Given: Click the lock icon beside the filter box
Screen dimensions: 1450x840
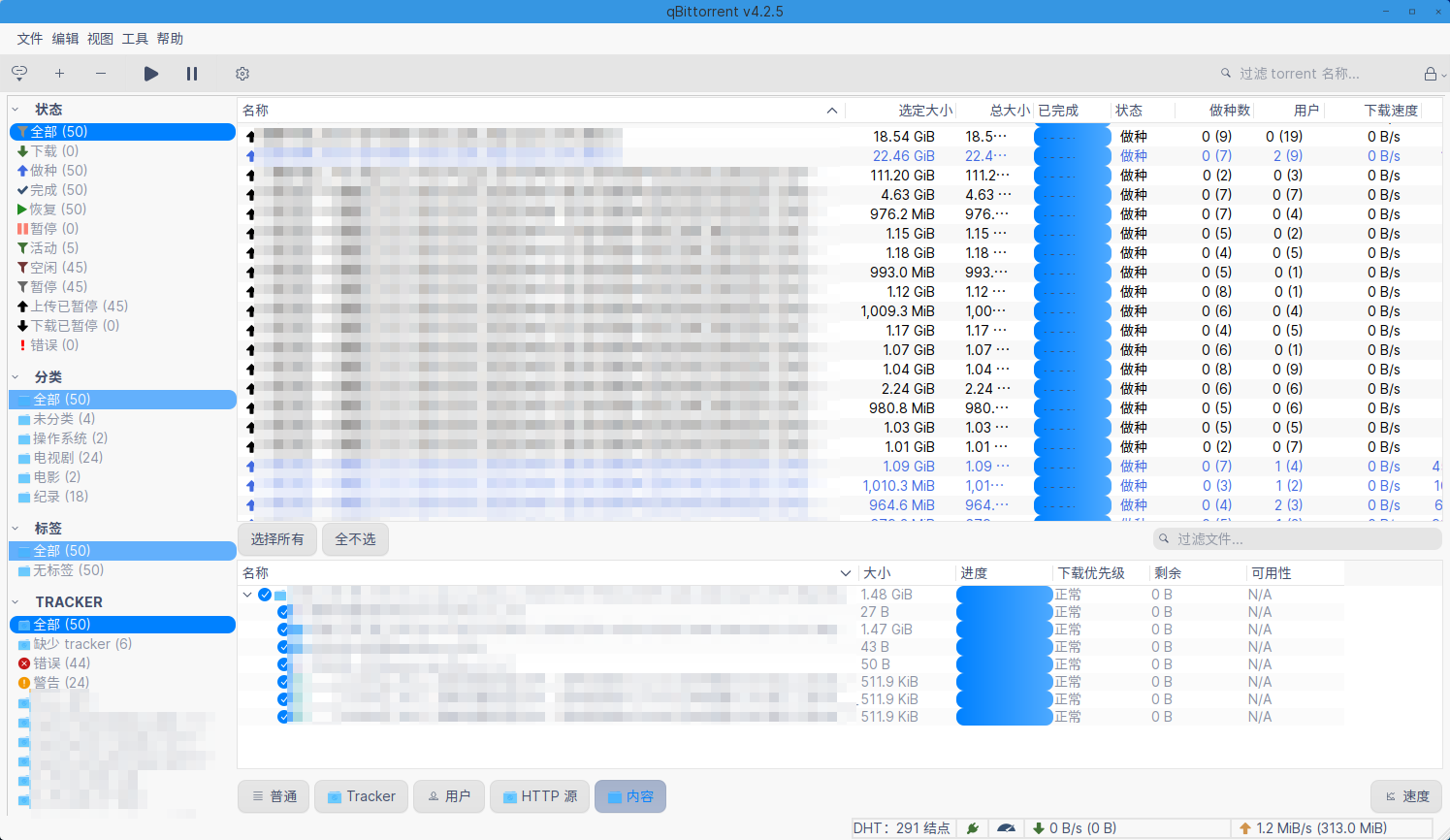Looking at the screenshot, I should [x=1430, y=74].
